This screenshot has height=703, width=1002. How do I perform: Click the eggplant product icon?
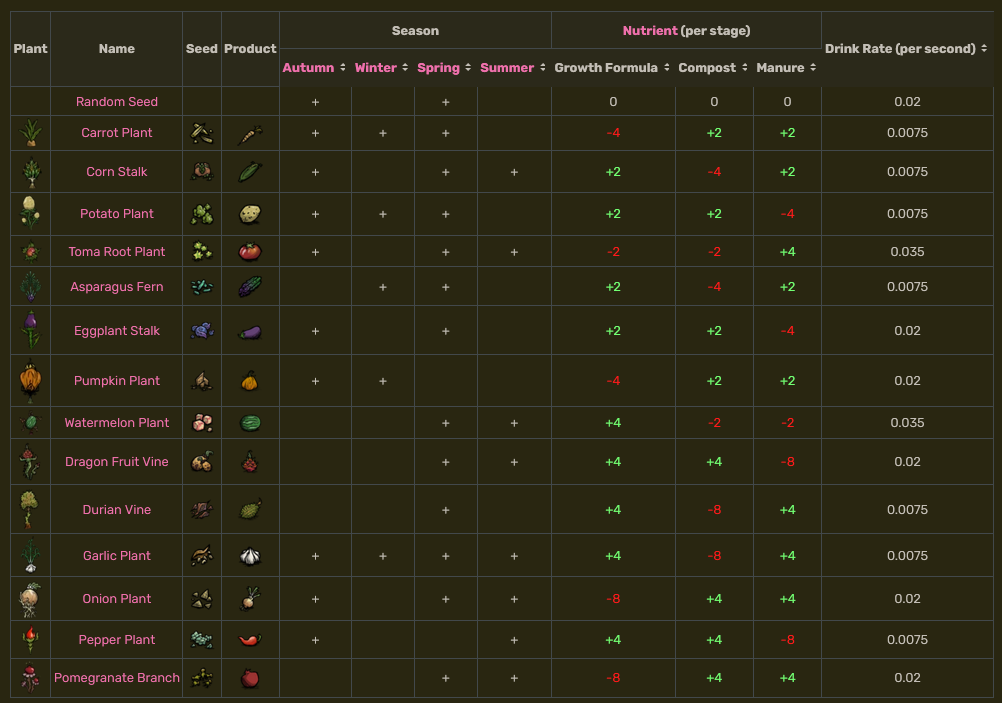[250, 332]
